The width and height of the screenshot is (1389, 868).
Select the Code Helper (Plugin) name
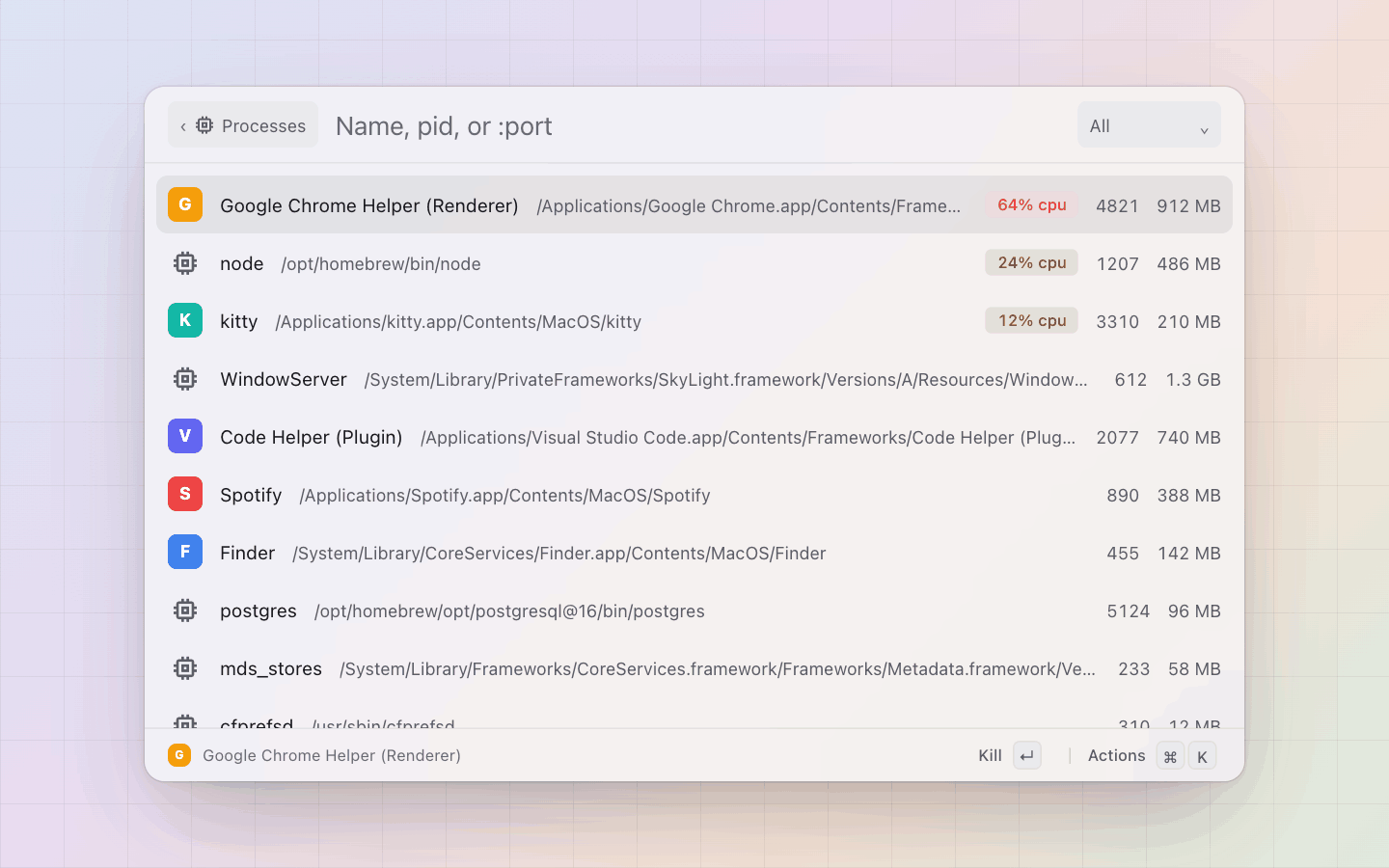[312, 437]
